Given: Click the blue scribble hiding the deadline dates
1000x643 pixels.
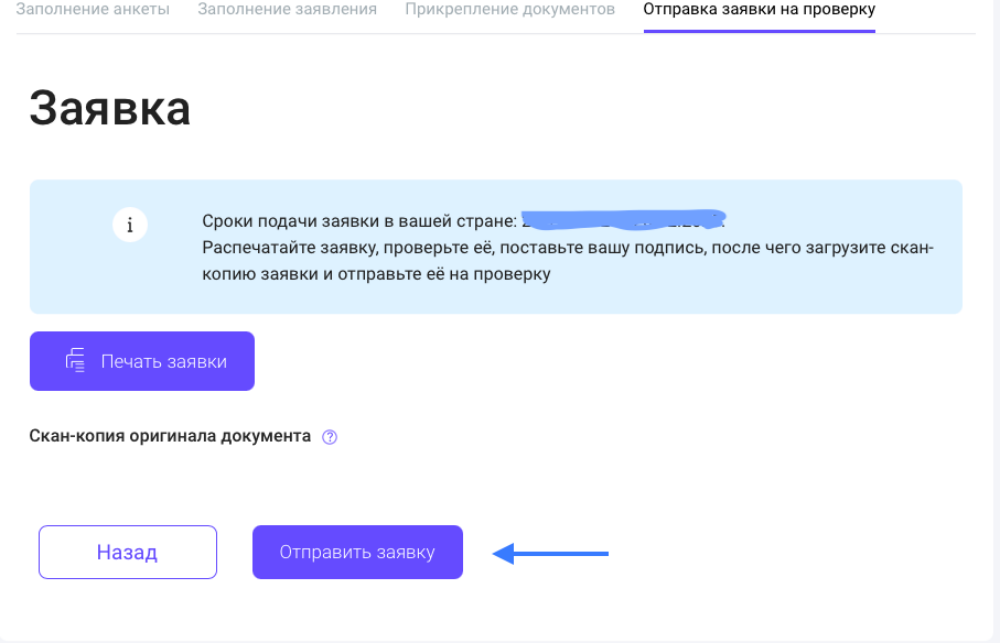Looking at the screenshot, I should pos(623,218).
